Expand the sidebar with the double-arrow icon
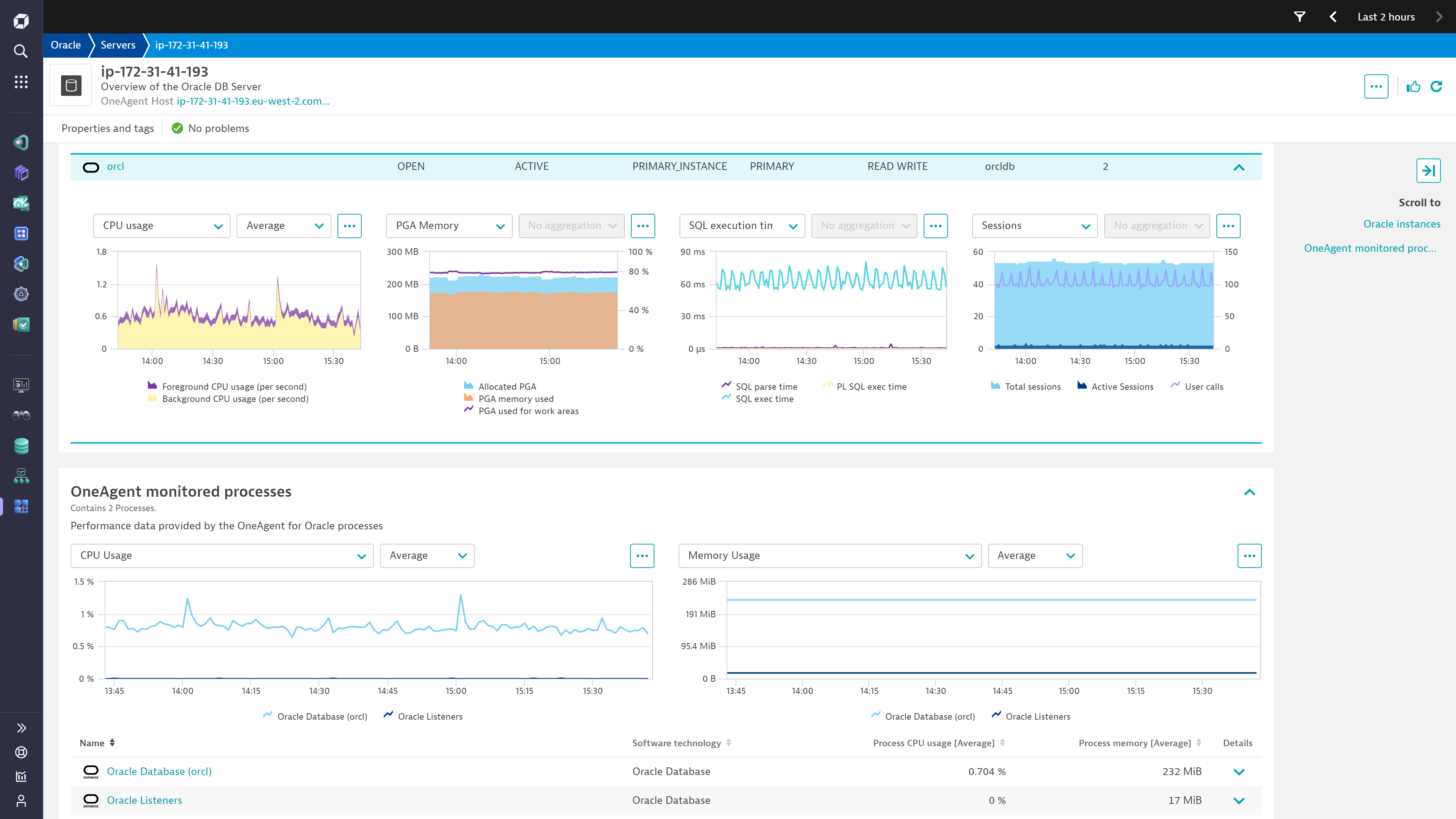 click(x=21, y=728)
